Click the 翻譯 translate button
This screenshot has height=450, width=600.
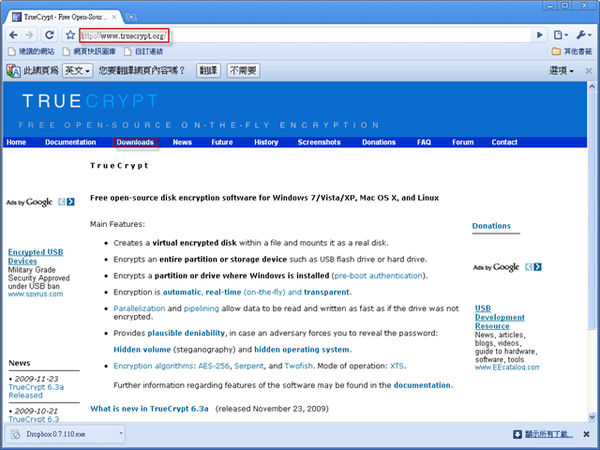click(209, 70)
